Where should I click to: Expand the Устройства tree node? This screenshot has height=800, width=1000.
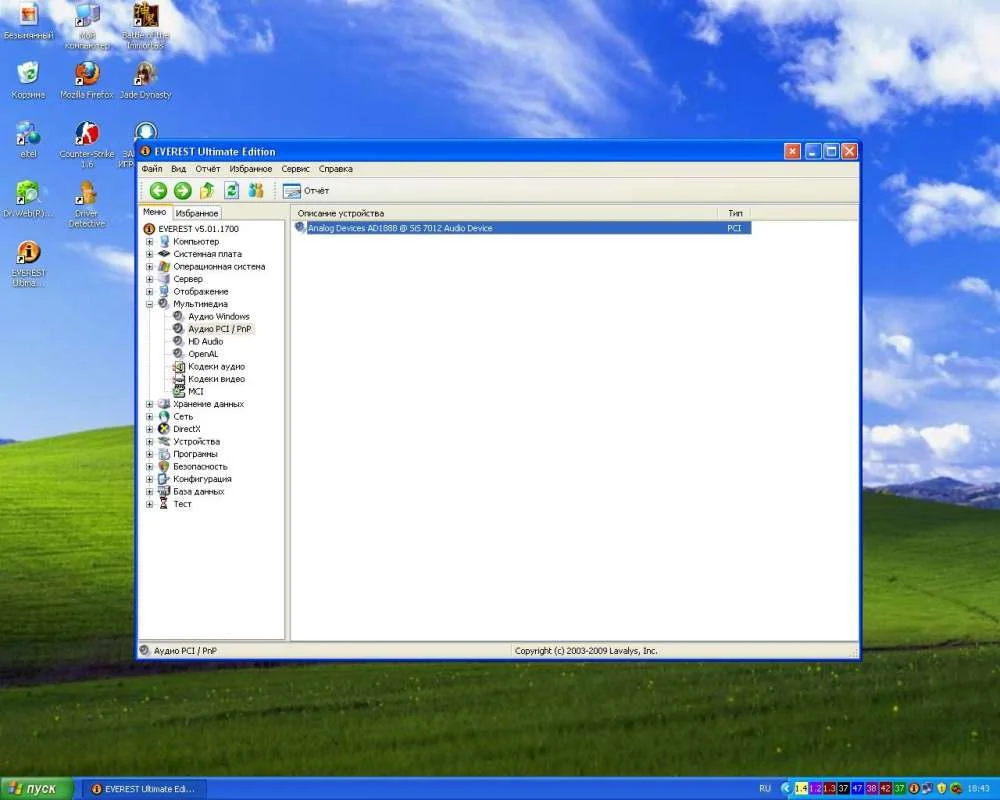tap(149, 441)
